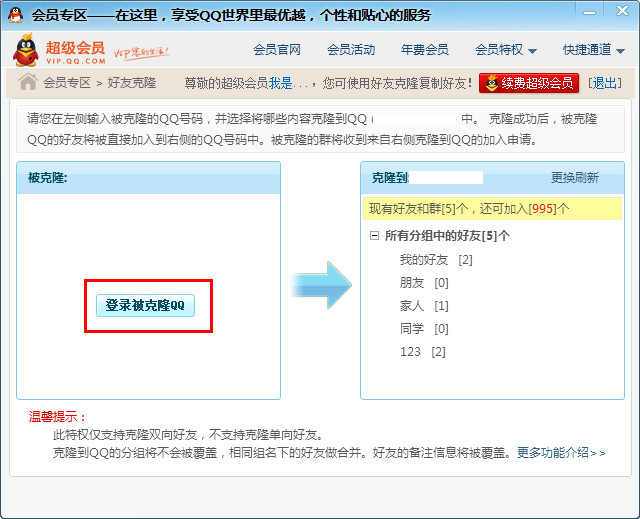
Task: Select the 我的好友 group
Action: (x=423, y=260)
